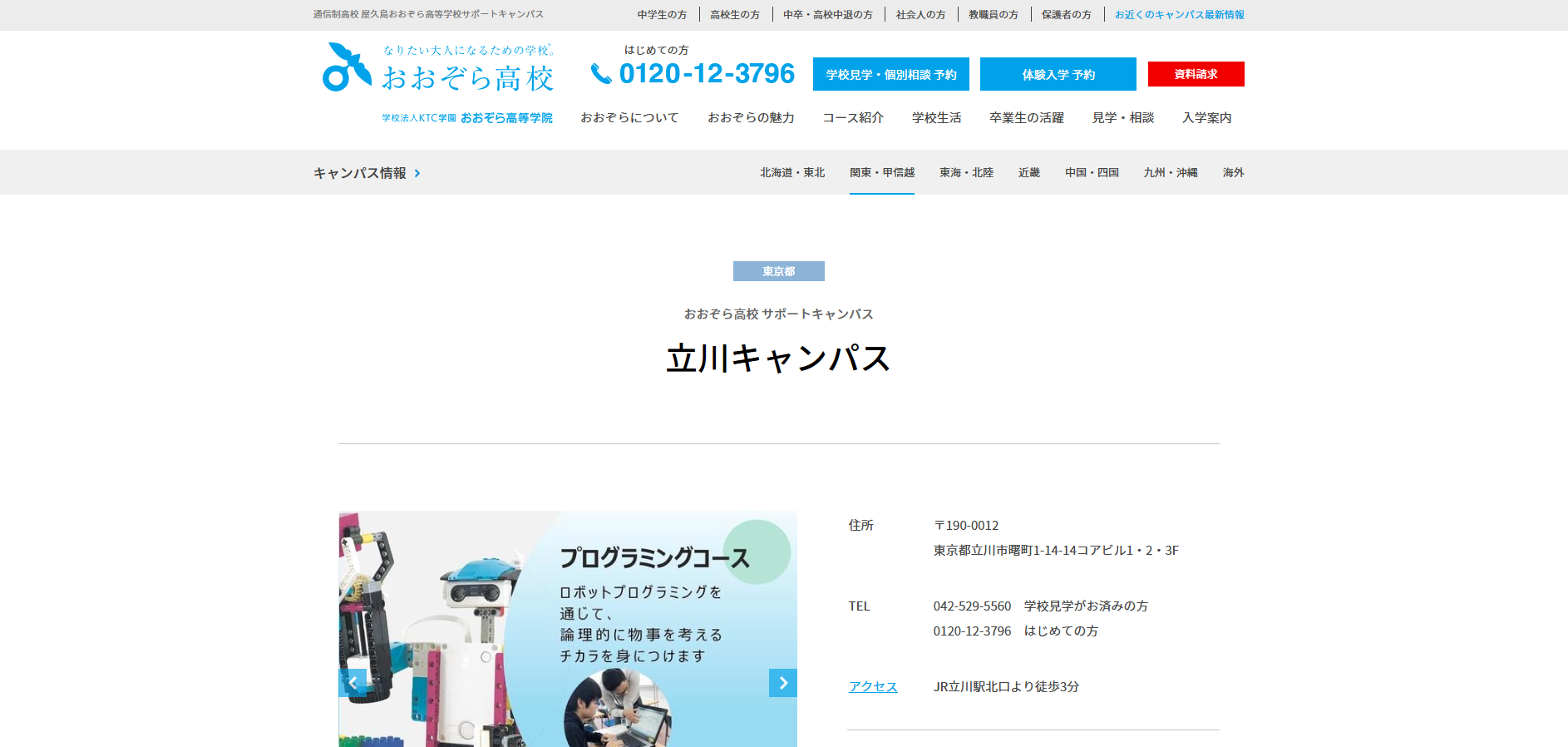Viewport: 1568px width, 747px height.
Task: Click the Oozora High School bird logo
Action: point(346,67)
